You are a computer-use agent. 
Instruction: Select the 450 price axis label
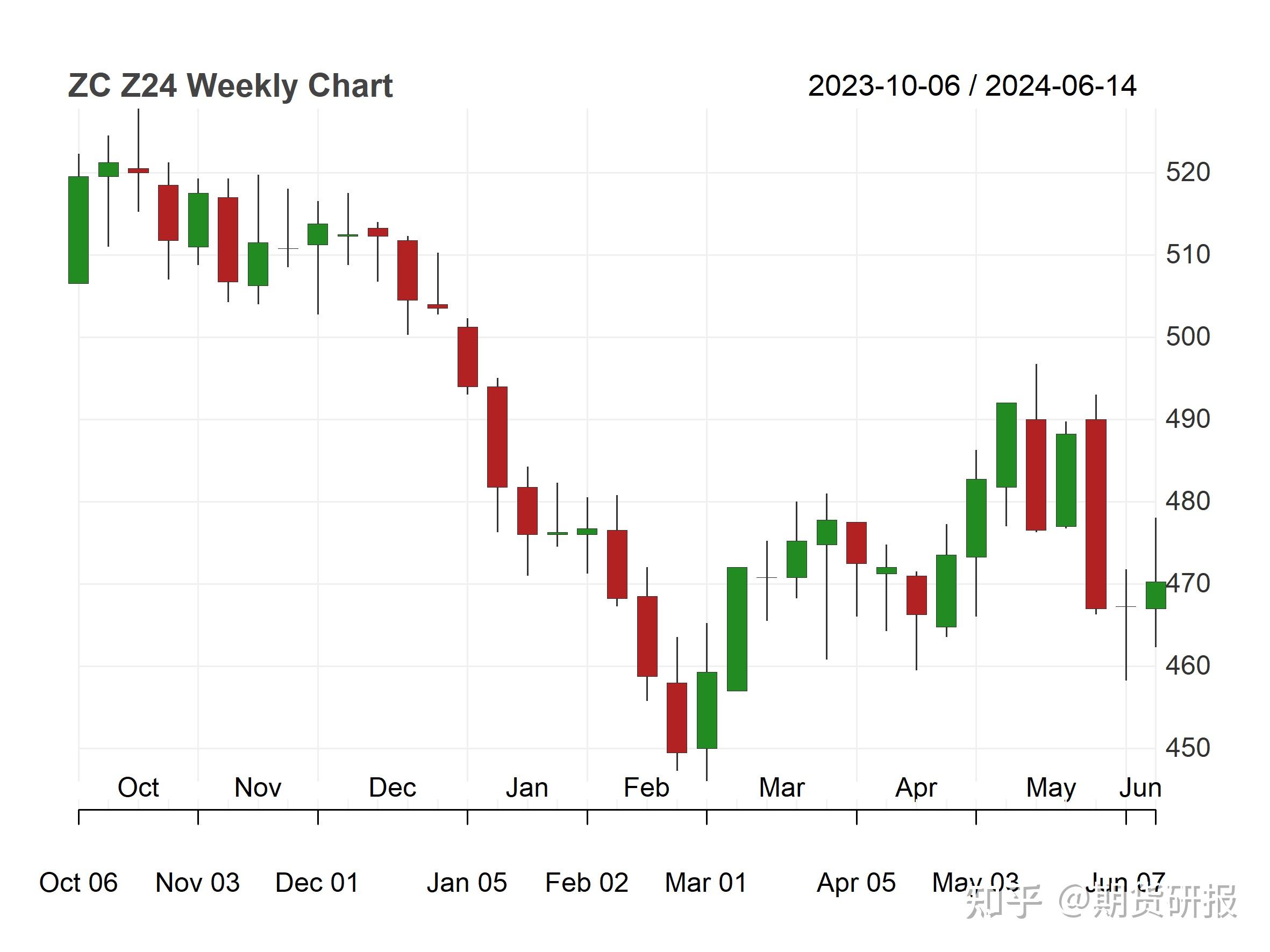coord(1187,748)
